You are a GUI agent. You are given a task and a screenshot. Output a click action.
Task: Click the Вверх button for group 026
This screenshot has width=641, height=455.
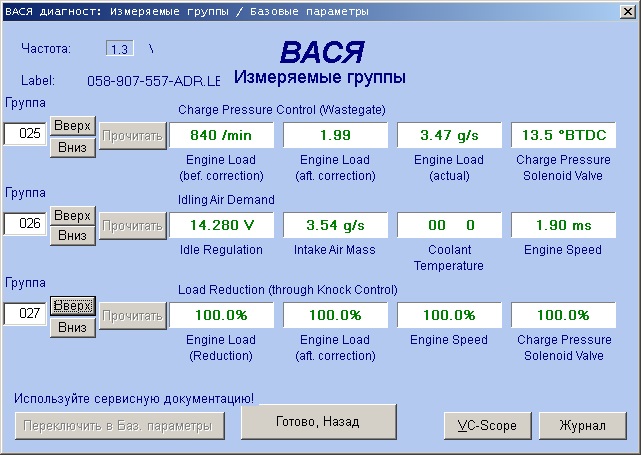click(x=73, y=215)
